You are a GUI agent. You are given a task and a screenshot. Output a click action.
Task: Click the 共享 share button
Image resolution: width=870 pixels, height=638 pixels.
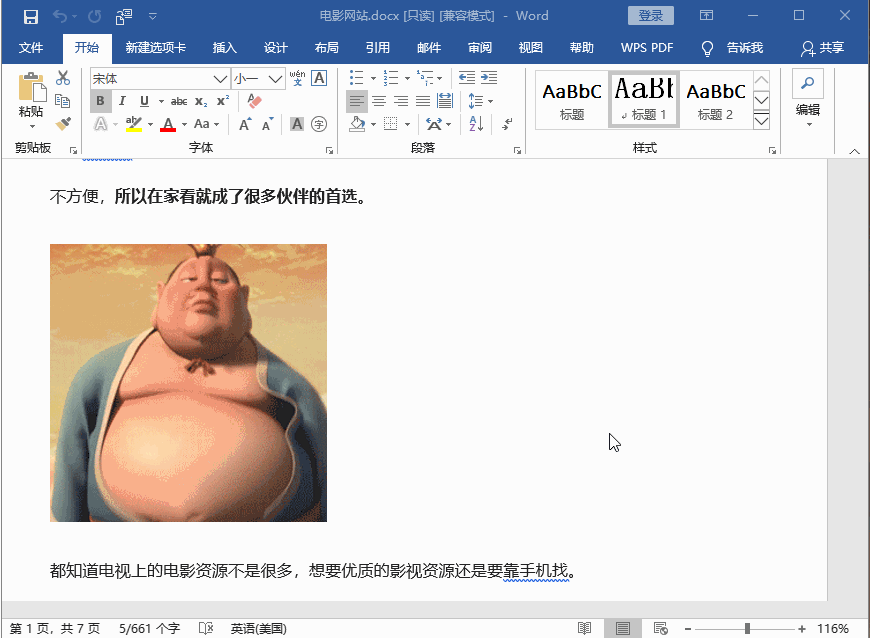click(822, 48)
